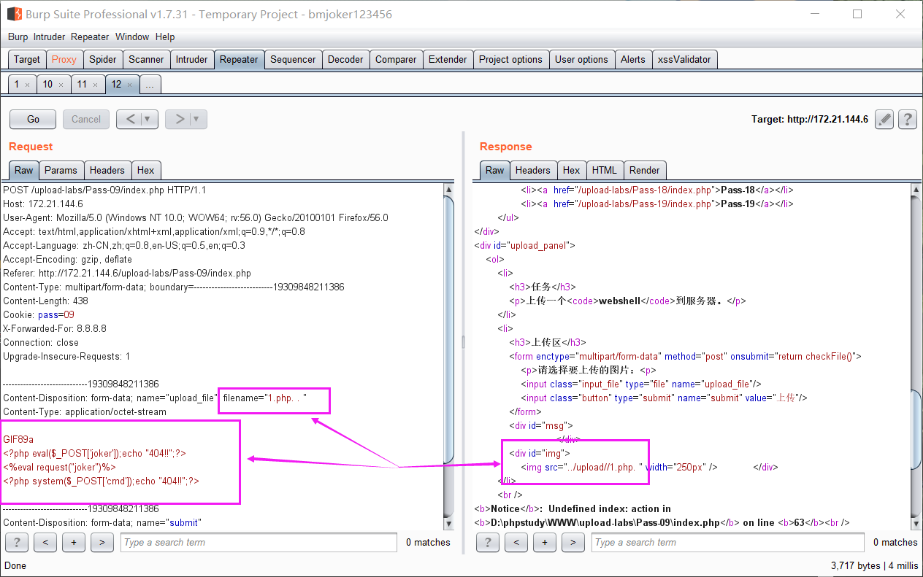
Task: Switch to the Spider tab
Action: pos(102,59)
